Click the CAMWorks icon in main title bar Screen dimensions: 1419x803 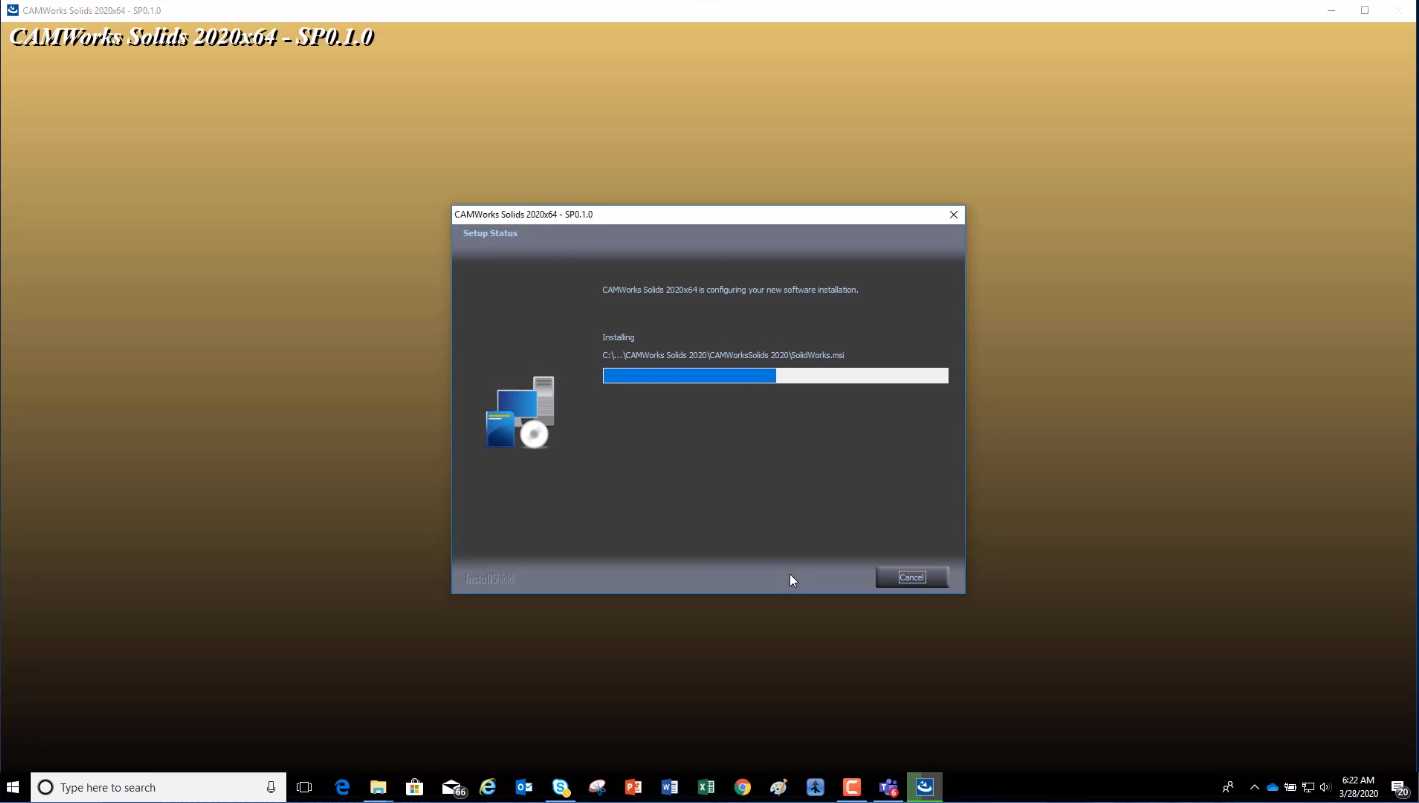(x=12, y=10)
